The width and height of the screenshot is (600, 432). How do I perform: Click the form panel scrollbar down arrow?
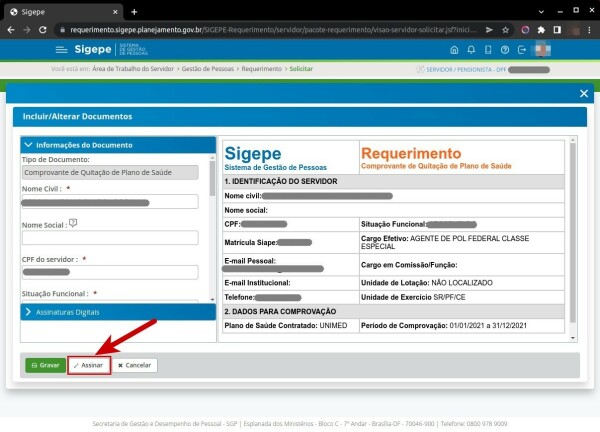click(x=212, y=300)
